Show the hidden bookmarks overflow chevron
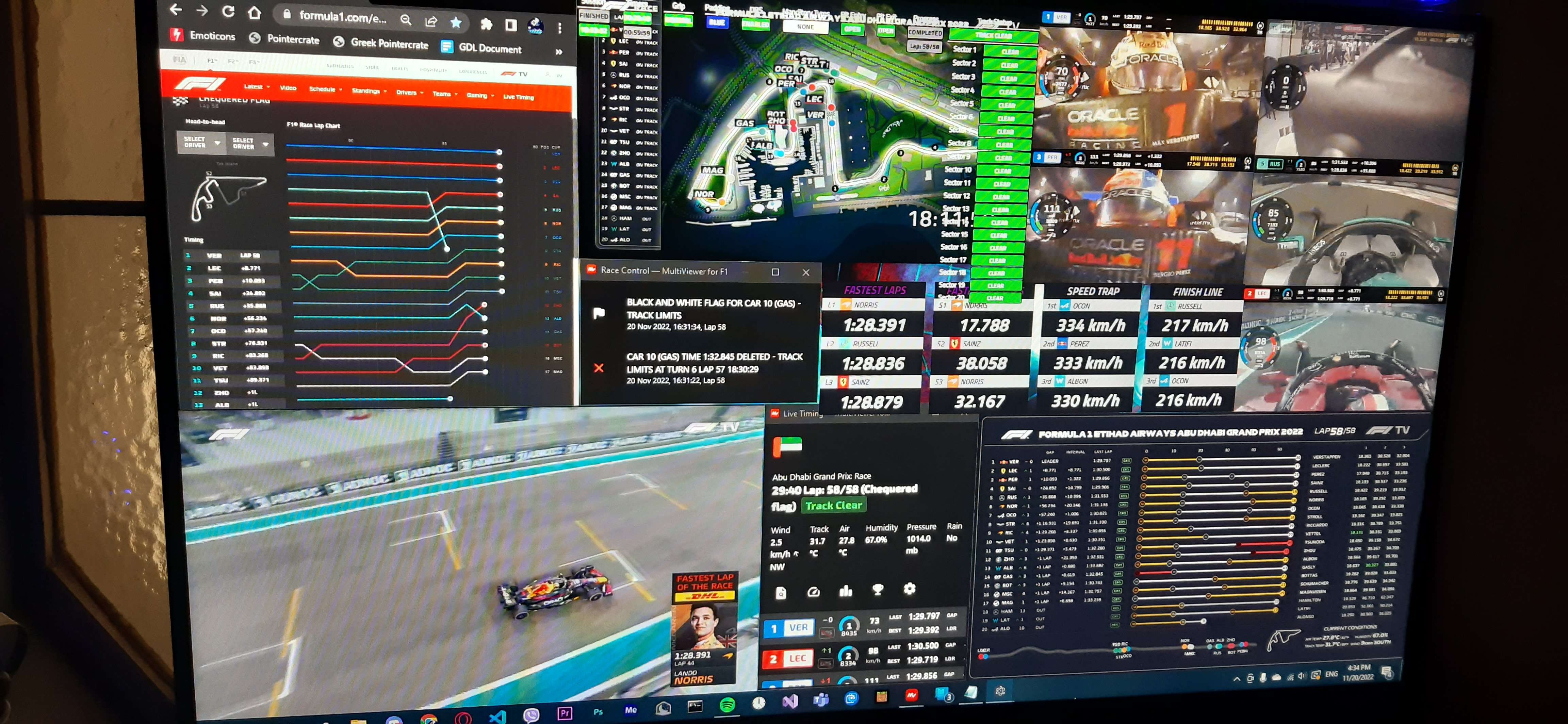This screenshot has width=1568, height=724. [559, 52]
